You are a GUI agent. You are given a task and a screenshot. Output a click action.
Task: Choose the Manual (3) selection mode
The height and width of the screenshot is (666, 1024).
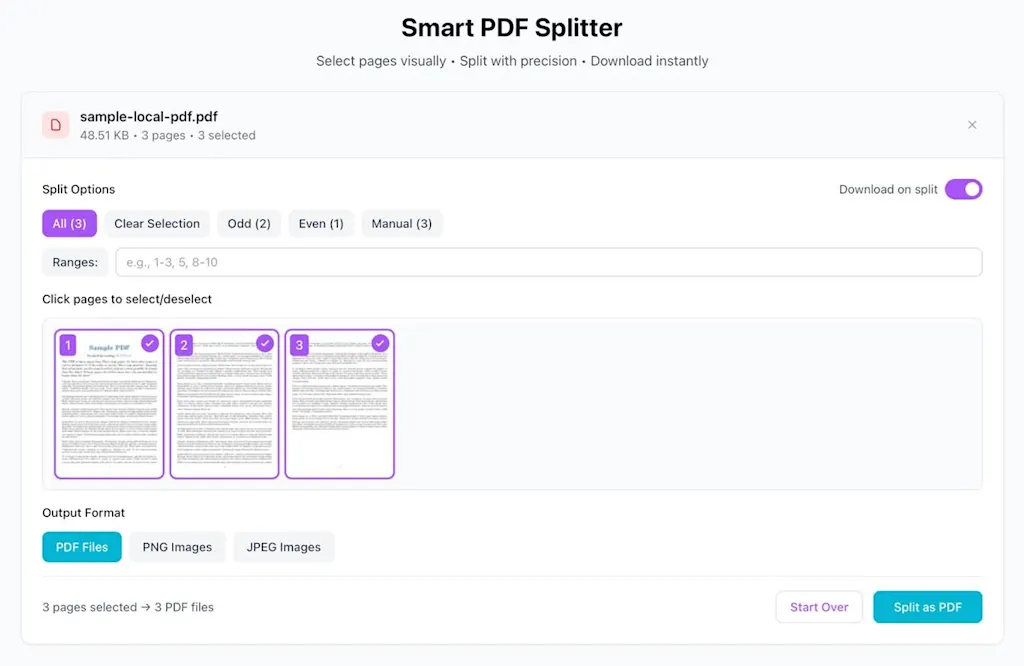point(402,223)
